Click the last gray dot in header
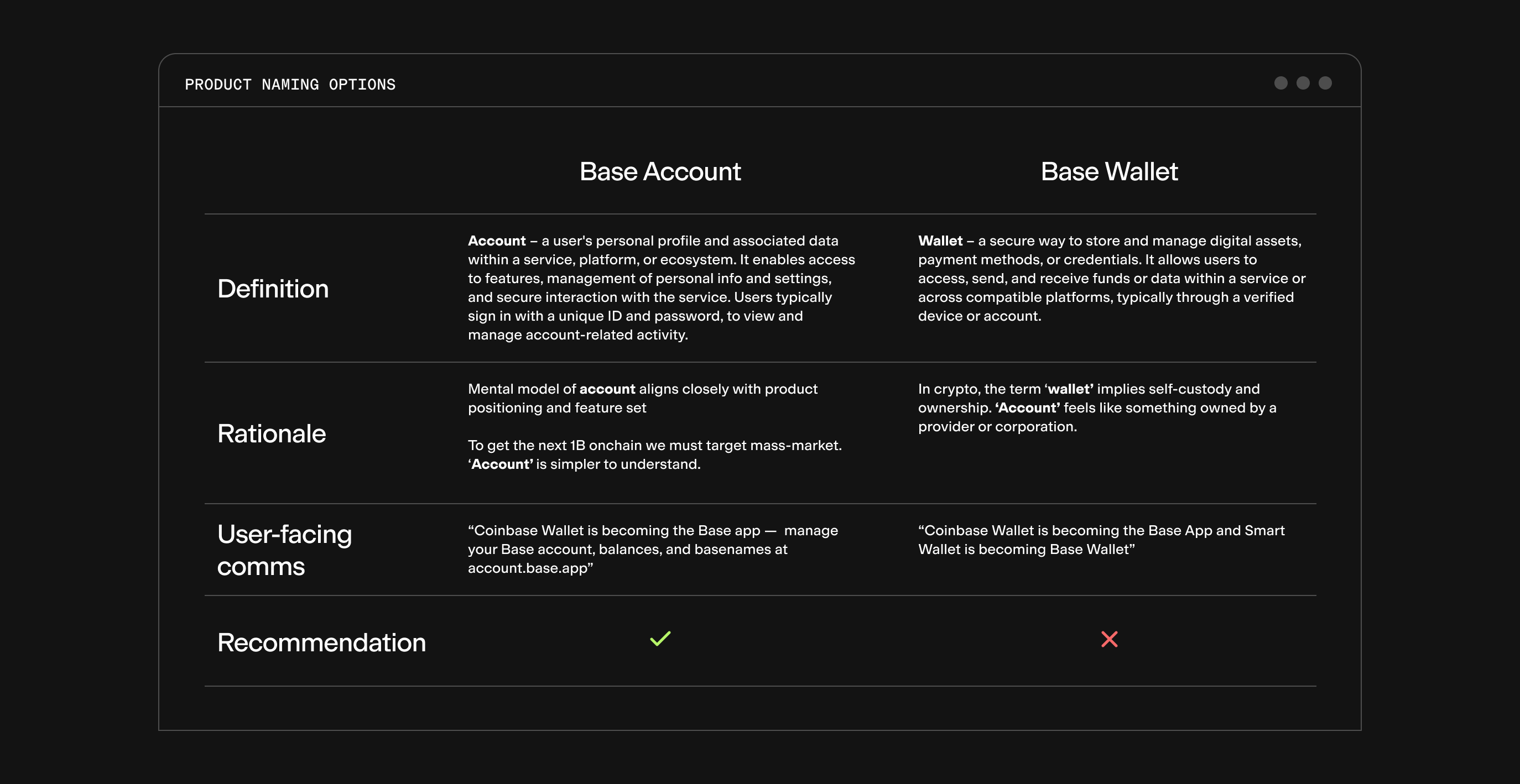 (x=1325, y=83)
